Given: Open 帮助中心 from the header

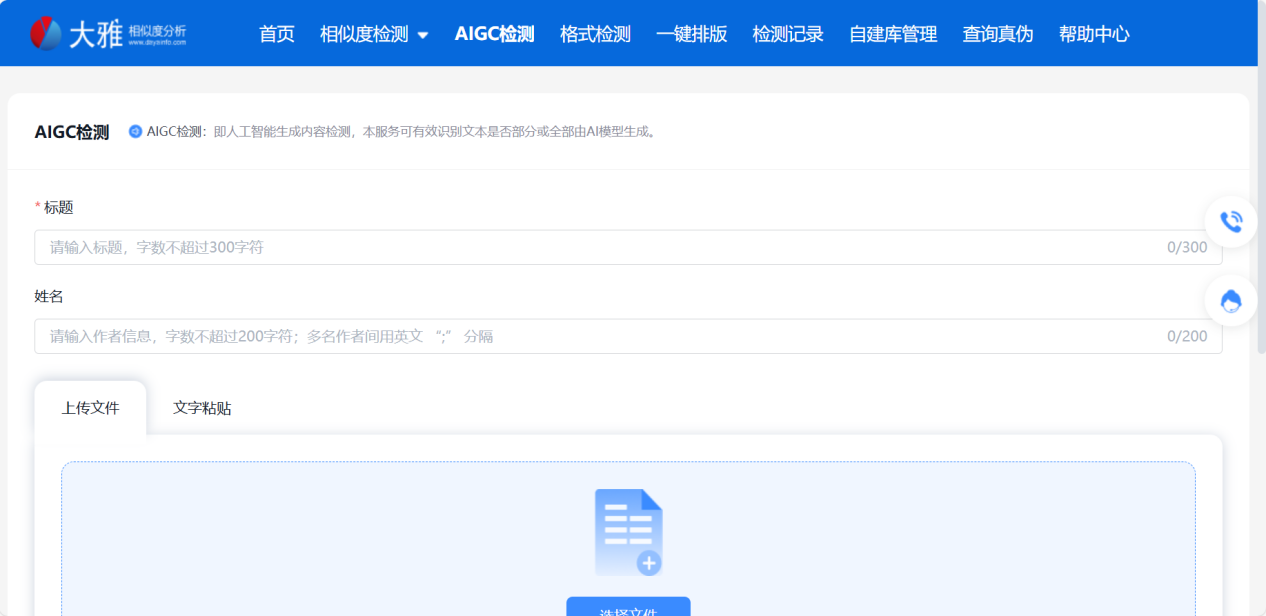Looking at the screenshot, I should coord(1094,34).
